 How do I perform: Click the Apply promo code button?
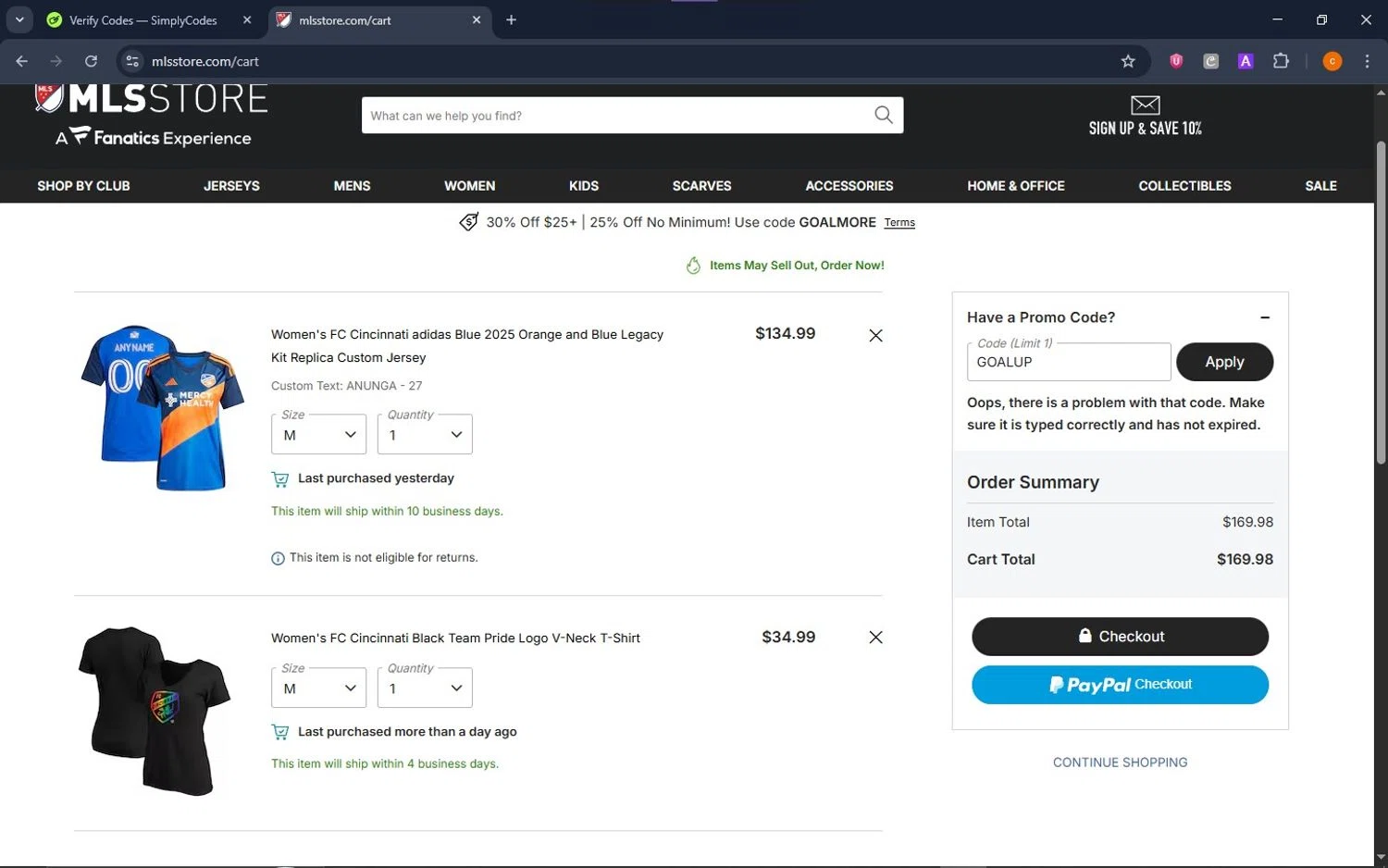pyautogui.click(x=1224, y=362)
